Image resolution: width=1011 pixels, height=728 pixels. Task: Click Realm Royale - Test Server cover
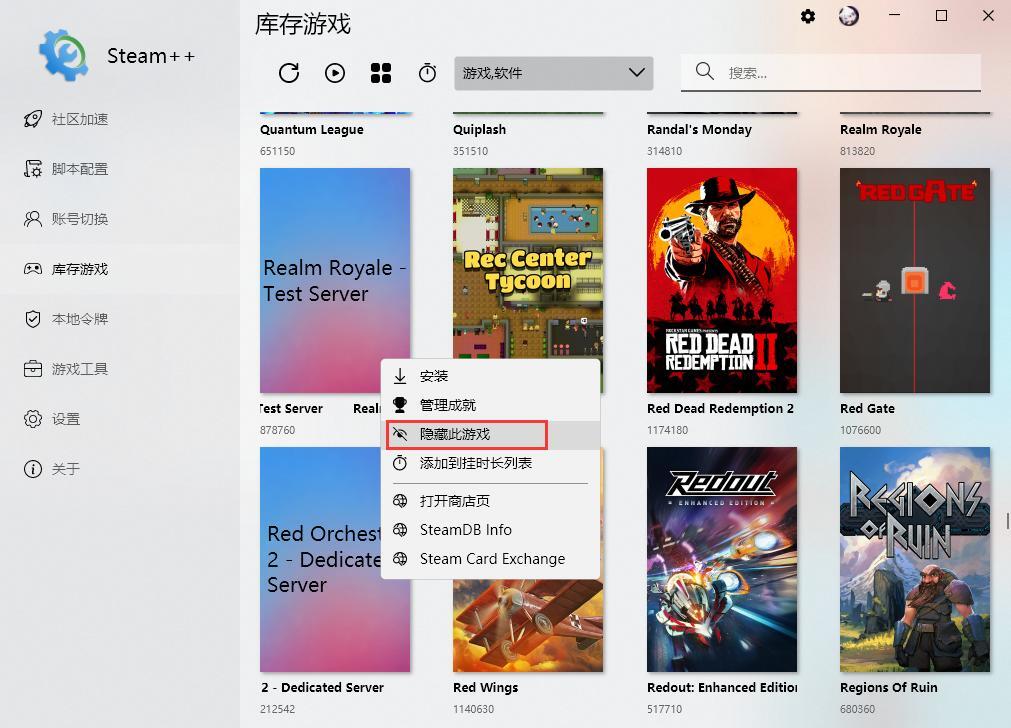[335, 280]
